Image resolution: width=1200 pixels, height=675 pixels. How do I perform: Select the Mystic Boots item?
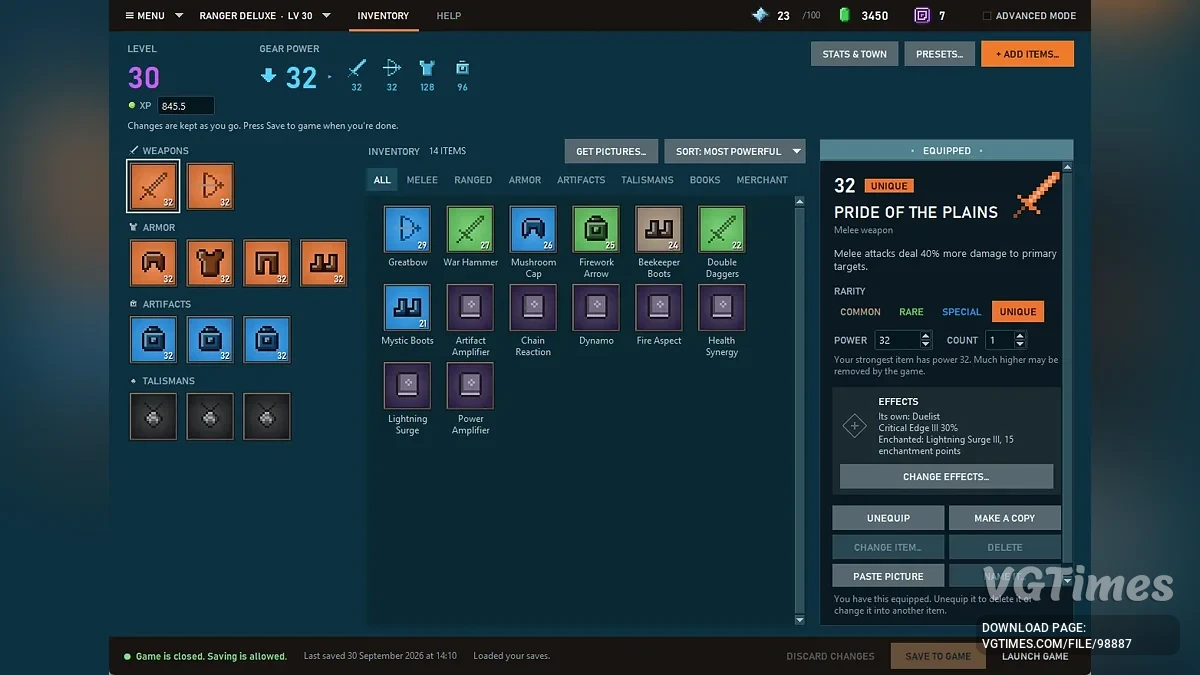click(x=407, y=308)
